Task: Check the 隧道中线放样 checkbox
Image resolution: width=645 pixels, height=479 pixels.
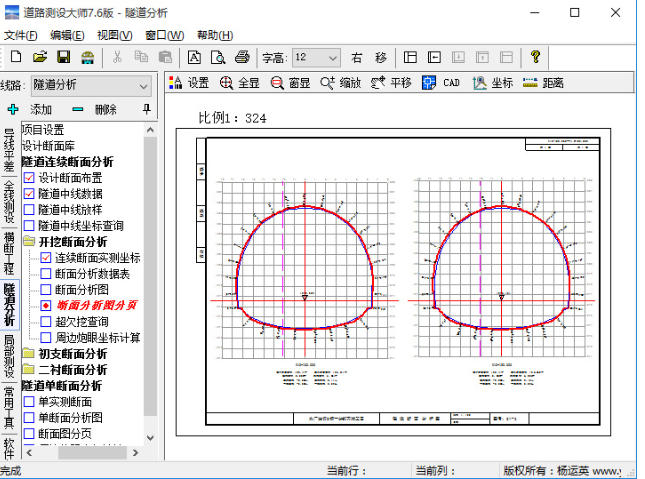Action: point(29,210)
